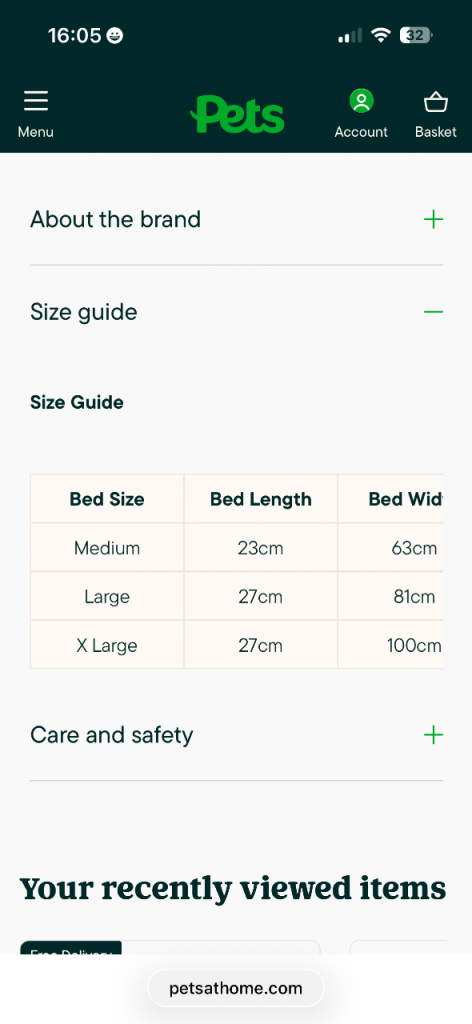Tap the green Pets logo
This screenshot has height=1024, width=472.
pyautogui.click(x=237, y=114)
